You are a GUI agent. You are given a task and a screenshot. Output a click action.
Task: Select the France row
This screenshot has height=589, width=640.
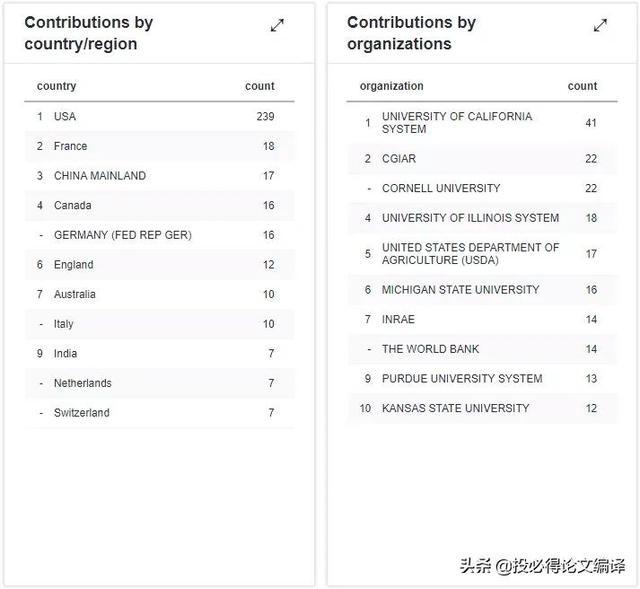pos(159,146)
